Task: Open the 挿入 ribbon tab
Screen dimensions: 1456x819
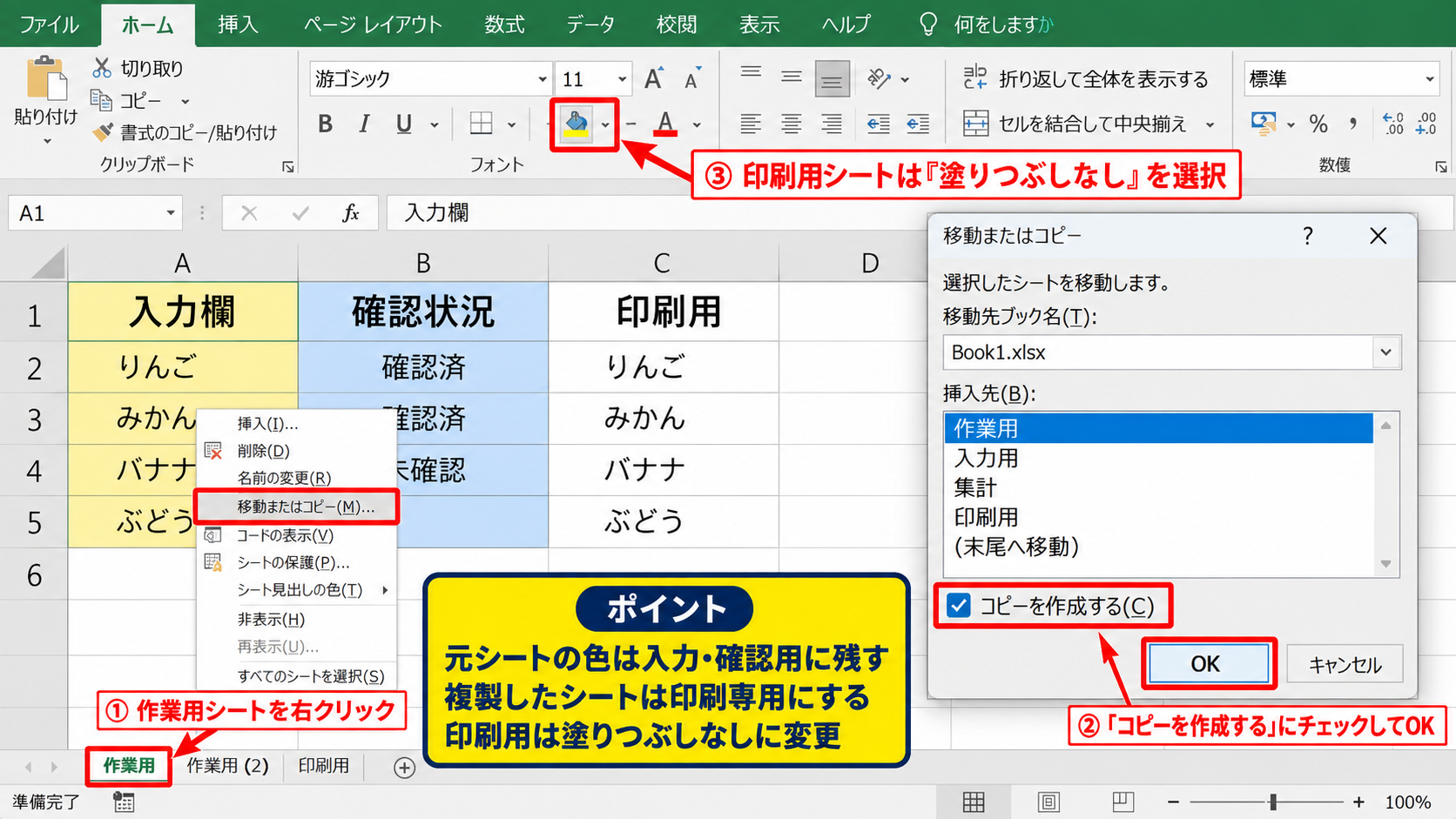Action: (x=238, y=24)
